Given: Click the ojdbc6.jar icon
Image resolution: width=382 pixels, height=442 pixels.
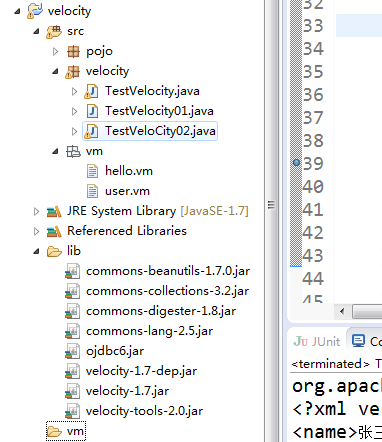Looking at the screenshot, I should click(73, 351).
